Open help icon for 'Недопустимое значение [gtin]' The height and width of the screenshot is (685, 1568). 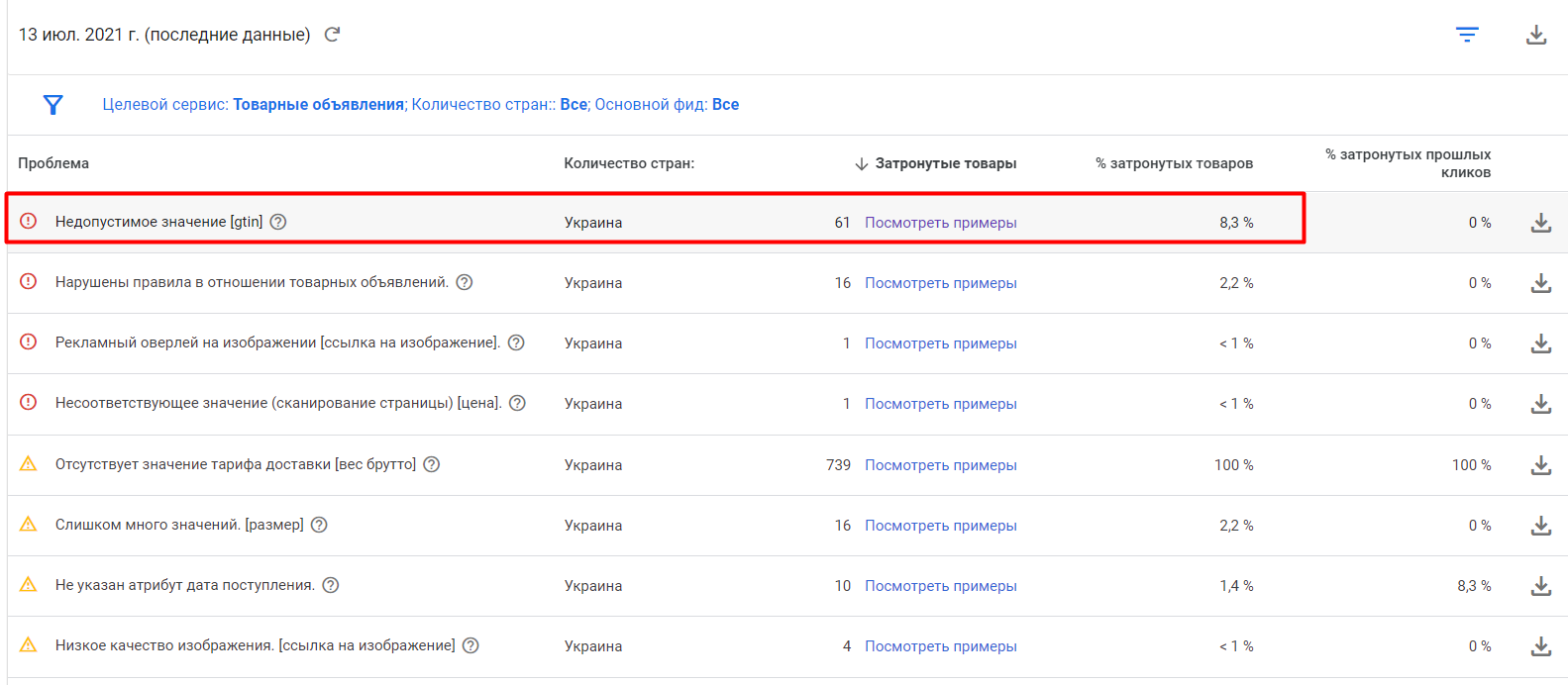click(278, 222)
